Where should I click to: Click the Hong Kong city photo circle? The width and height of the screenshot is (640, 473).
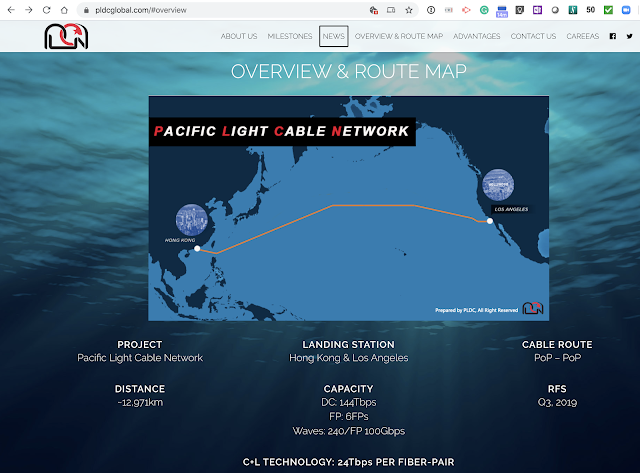[x=191, y=220]
